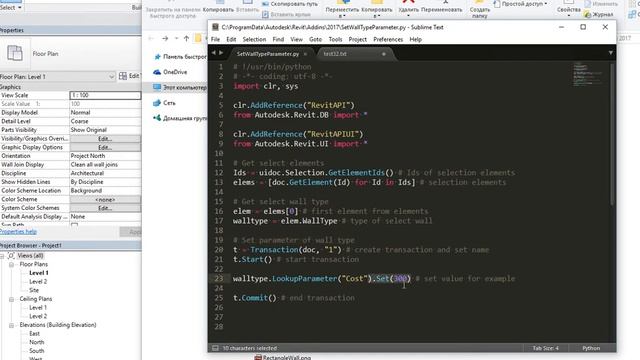This screenshot has width=640, height=360.
Task: Open Revit Select dropdown
Action: [x=11, y=7]
